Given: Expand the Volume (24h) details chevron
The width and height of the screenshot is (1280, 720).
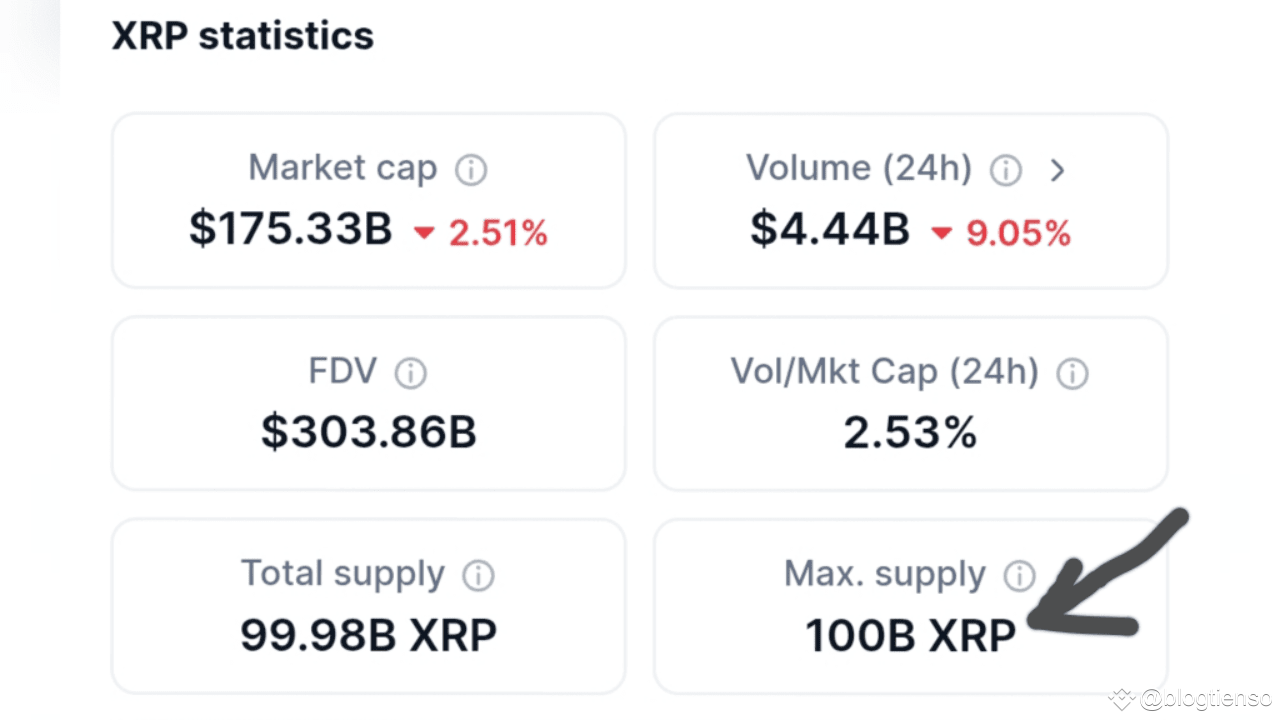Looking at the screenshot, I should [1058, 170].
